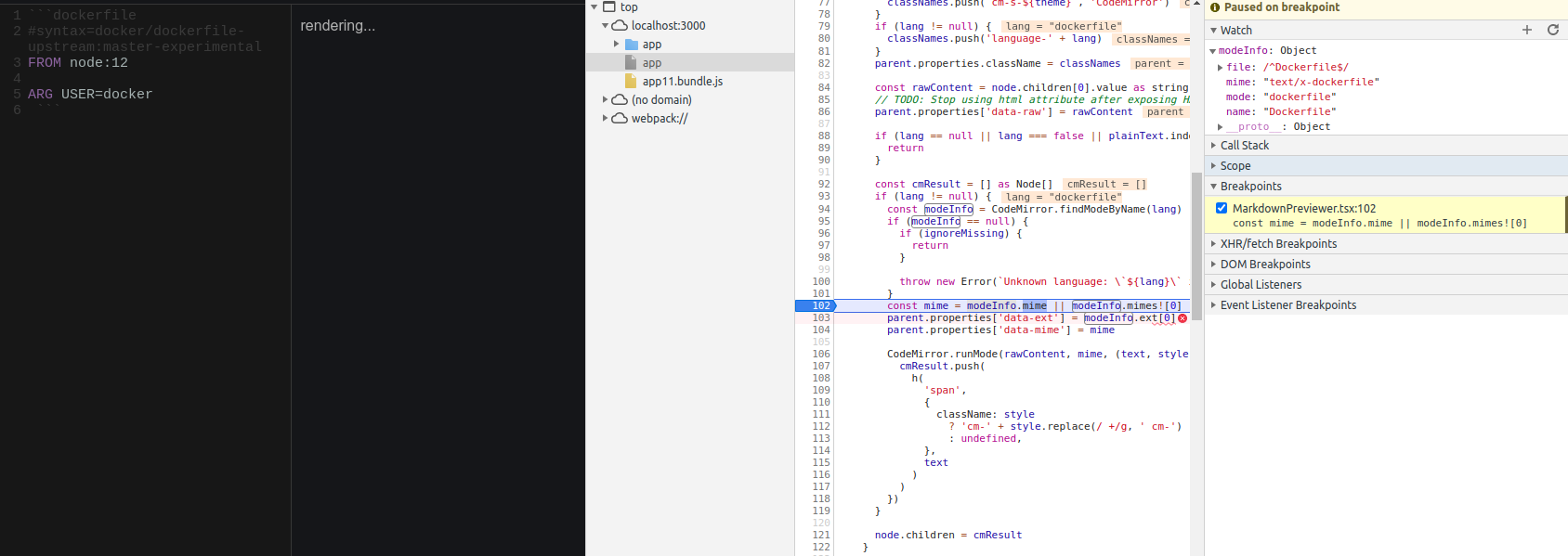The height and width of the screenshot is (556, 1568).
Task: Expand the Scope section
Action: [1213, 166]
